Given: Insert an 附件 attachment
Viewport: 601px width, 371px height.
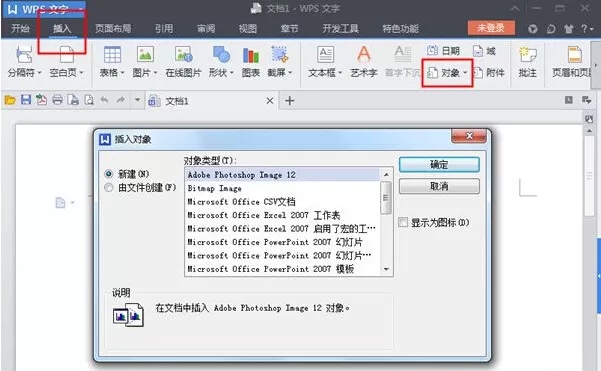Looking at the screenshot, I should [x=488, y=72].
